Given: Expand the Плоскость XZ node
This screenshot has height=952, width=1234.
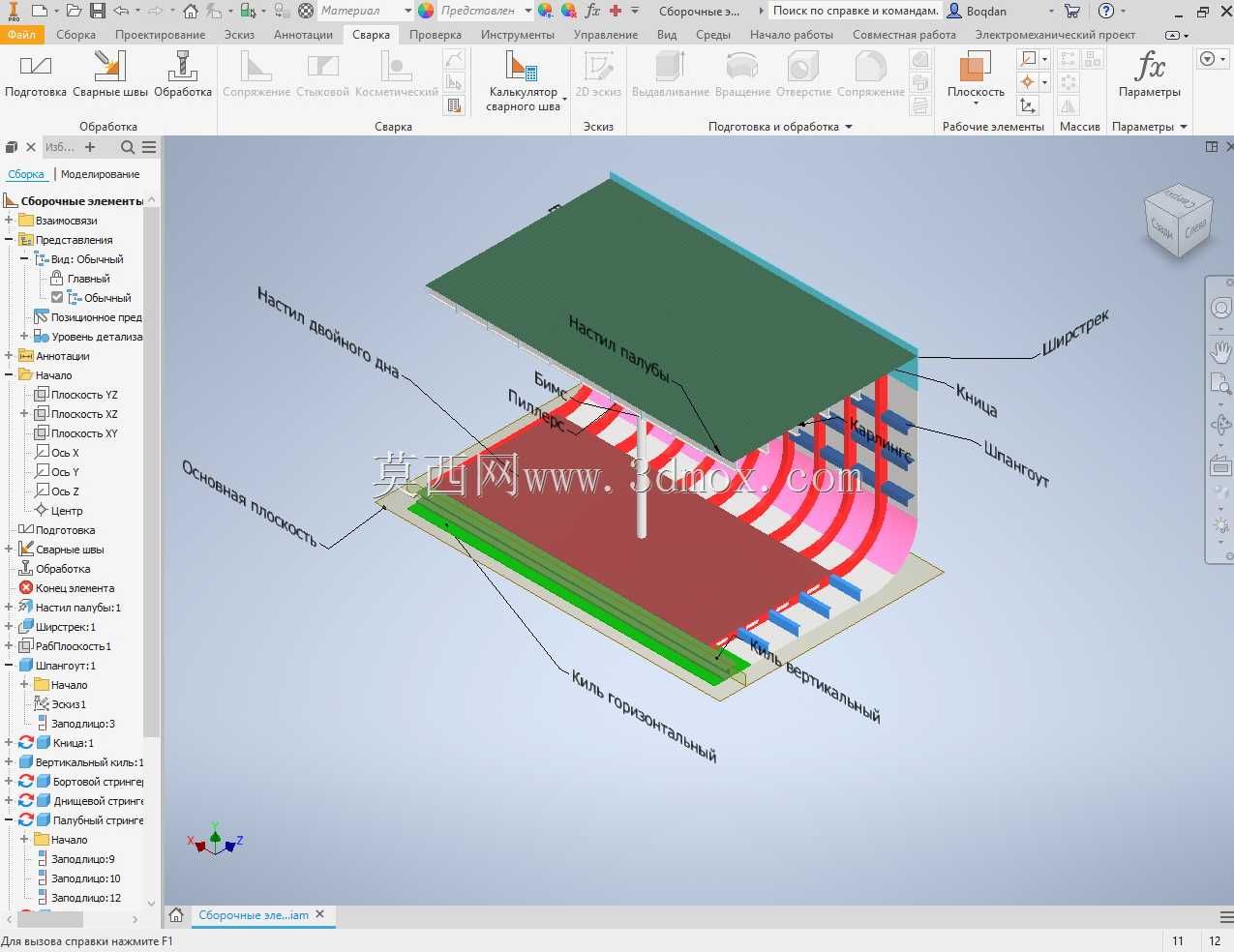Looking at the screenshot, I should (x=24, y=413).
